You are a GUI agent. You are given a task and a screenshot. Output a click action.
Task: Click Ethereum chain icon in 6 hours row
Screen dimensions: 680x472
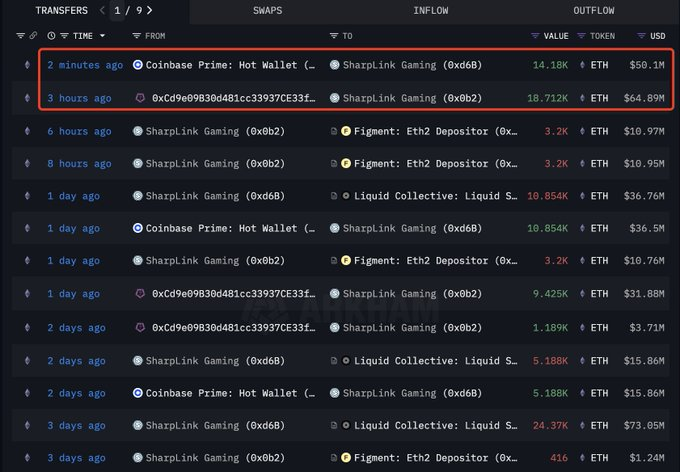pyautogui.click(x=27, y=131)
